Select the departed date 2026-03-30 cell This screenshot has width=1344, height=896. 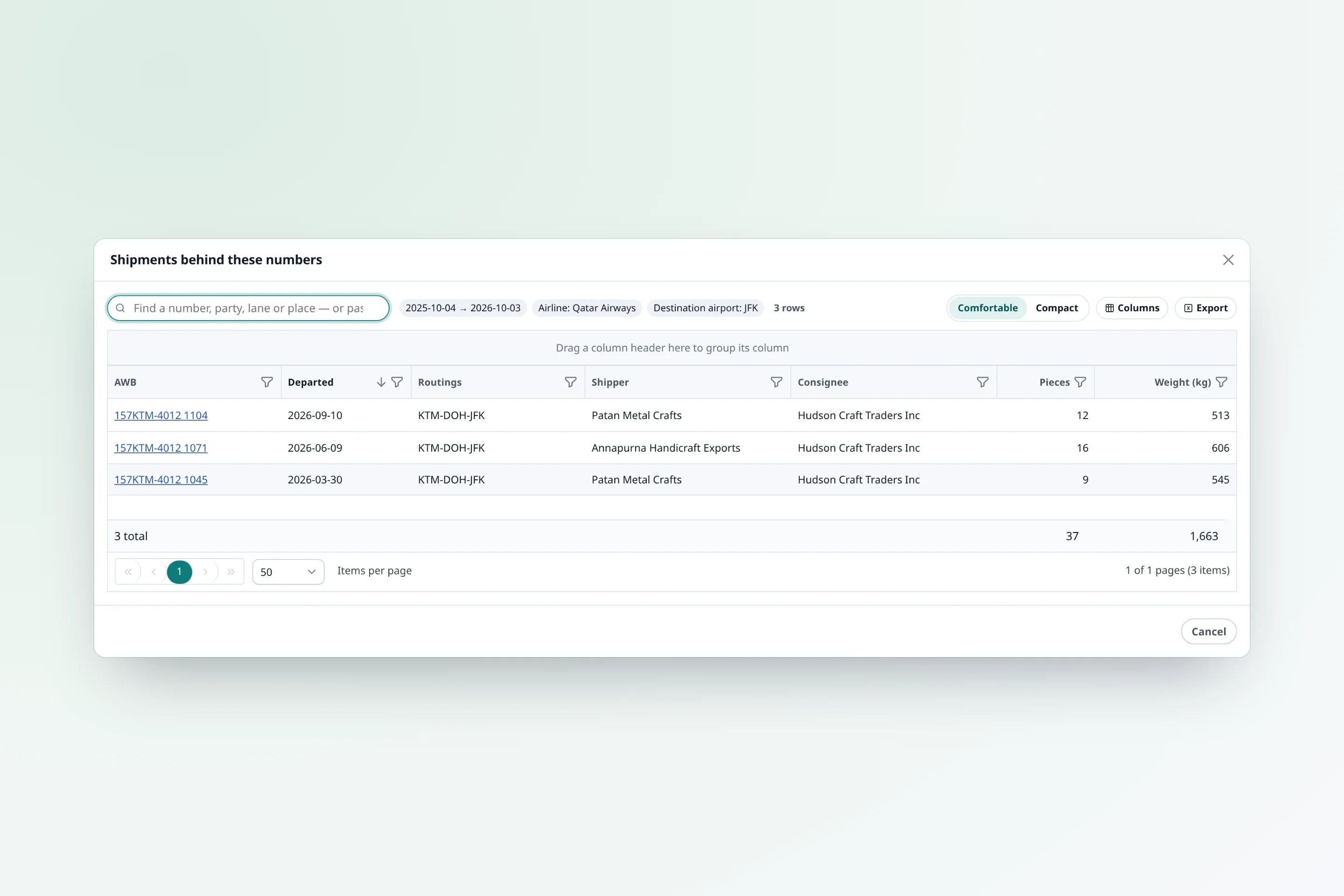[346, 480]
